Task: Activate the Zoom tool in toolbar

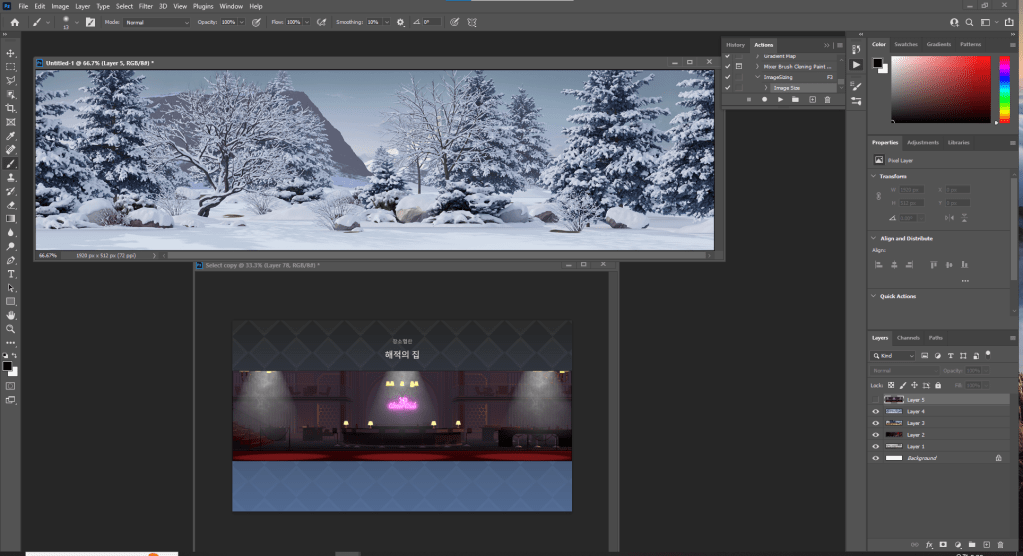Action: (11, 328)
